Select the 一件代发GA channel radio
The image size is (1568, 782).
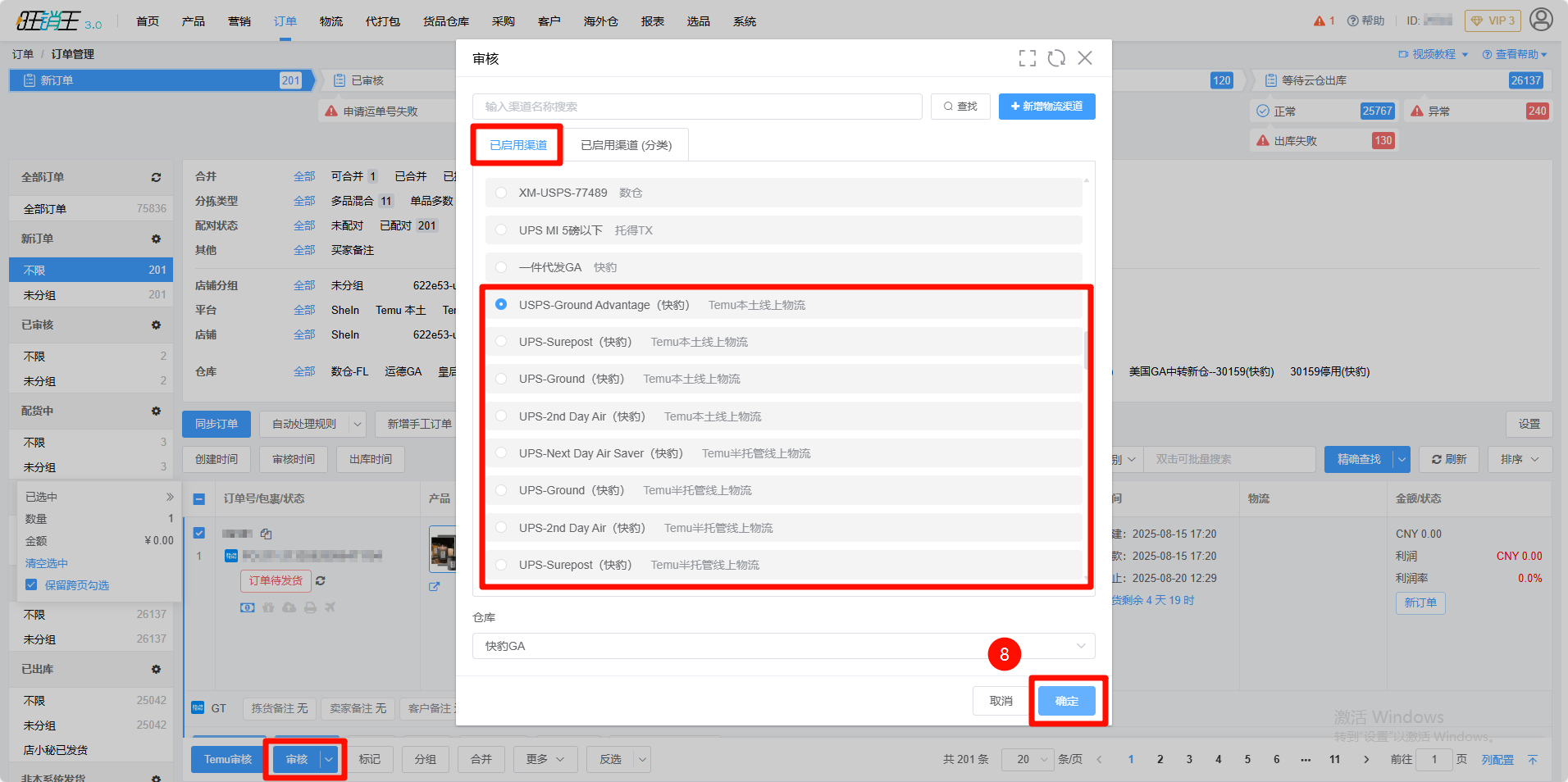click(x=501, y=267)
